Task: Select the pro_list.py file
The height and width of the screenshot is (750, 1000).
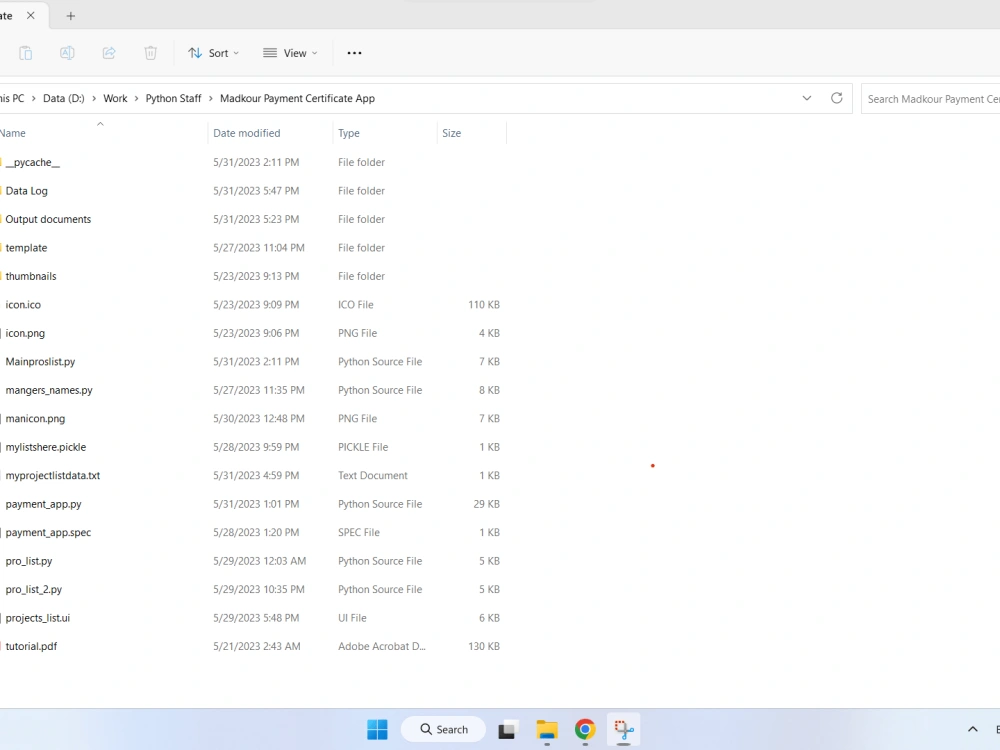Action: pos(29,561)
